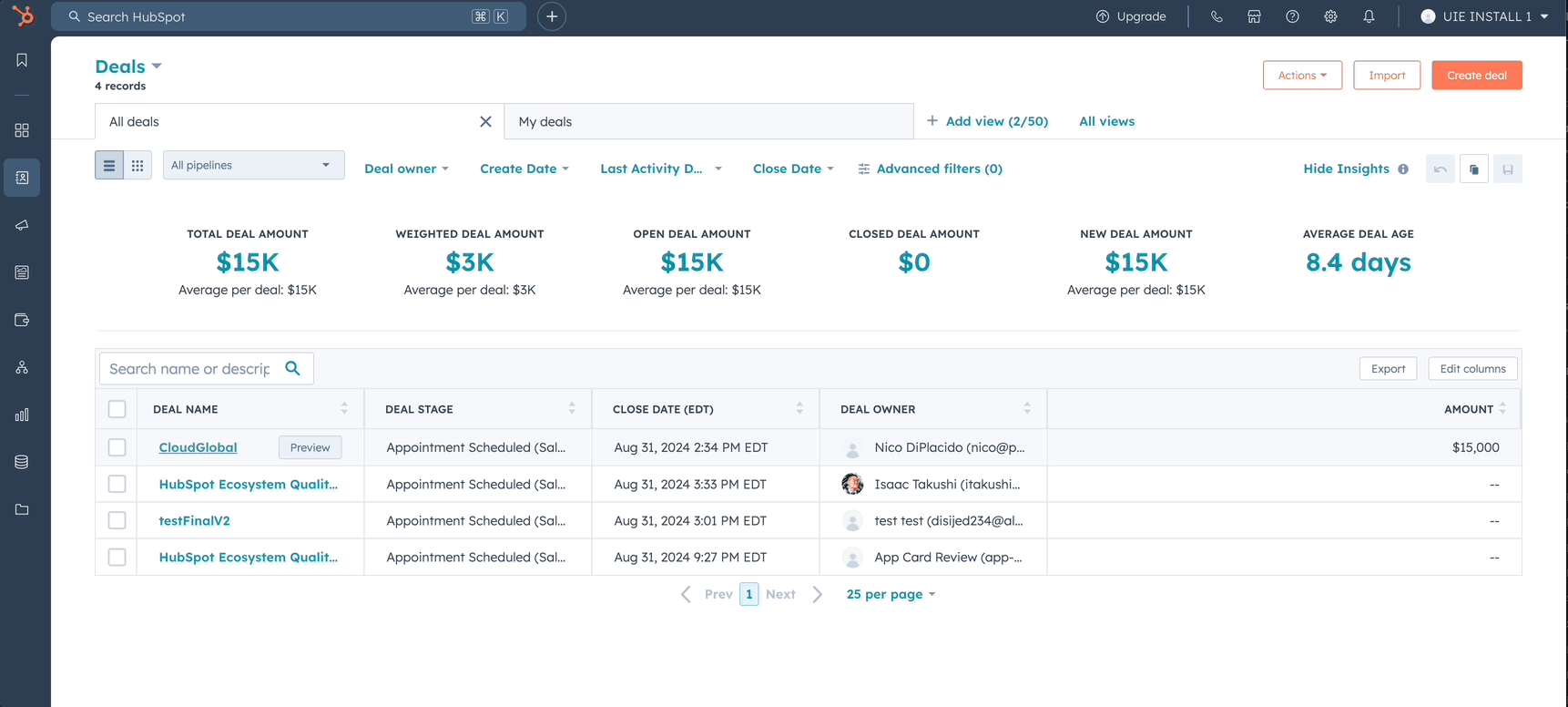Open the UIE INSTALL 1 account menu
Screen dimensions: 1568x707
pyautogui.click(x=1484, y=16)
